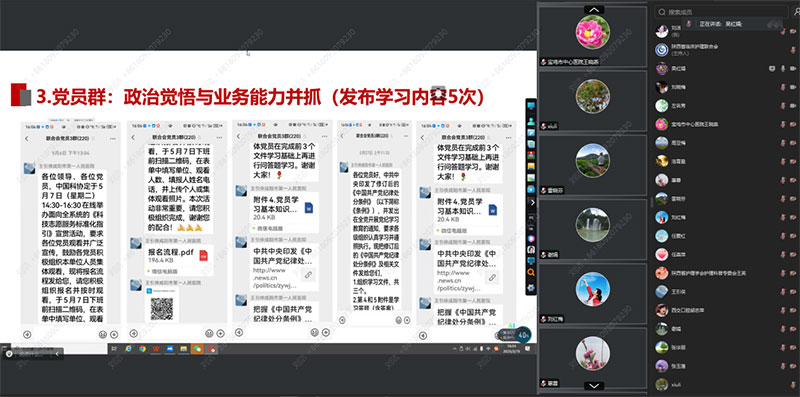The width and height of the screenshot is (800, 397).
Task: Select xiuli name in member list
Action: [x=676, y=385]
